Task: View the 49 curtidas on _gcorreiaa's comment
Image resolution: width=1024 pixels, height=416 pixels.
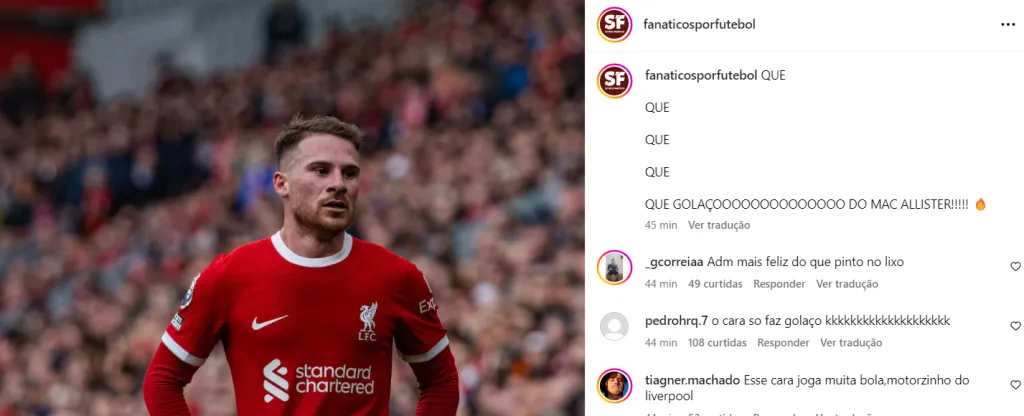Action: pyautogui.click(x=715, y=284)
